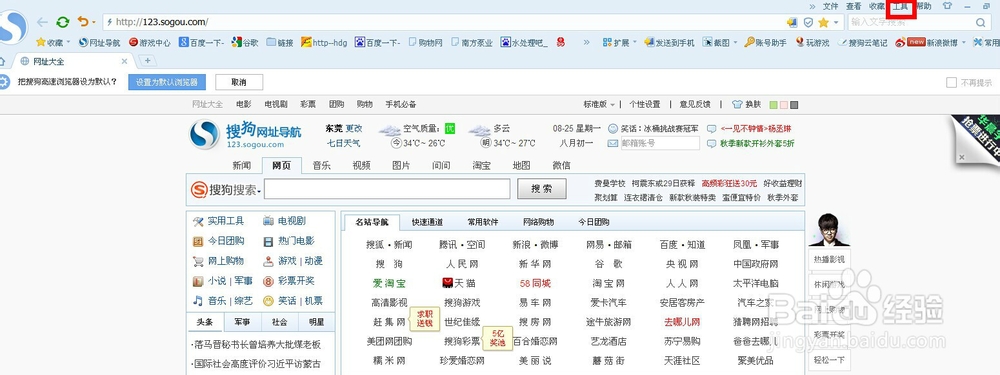Screen dimensions: 1000x375
Task: Select the green skin color swatch
Action: pos(774,105)
